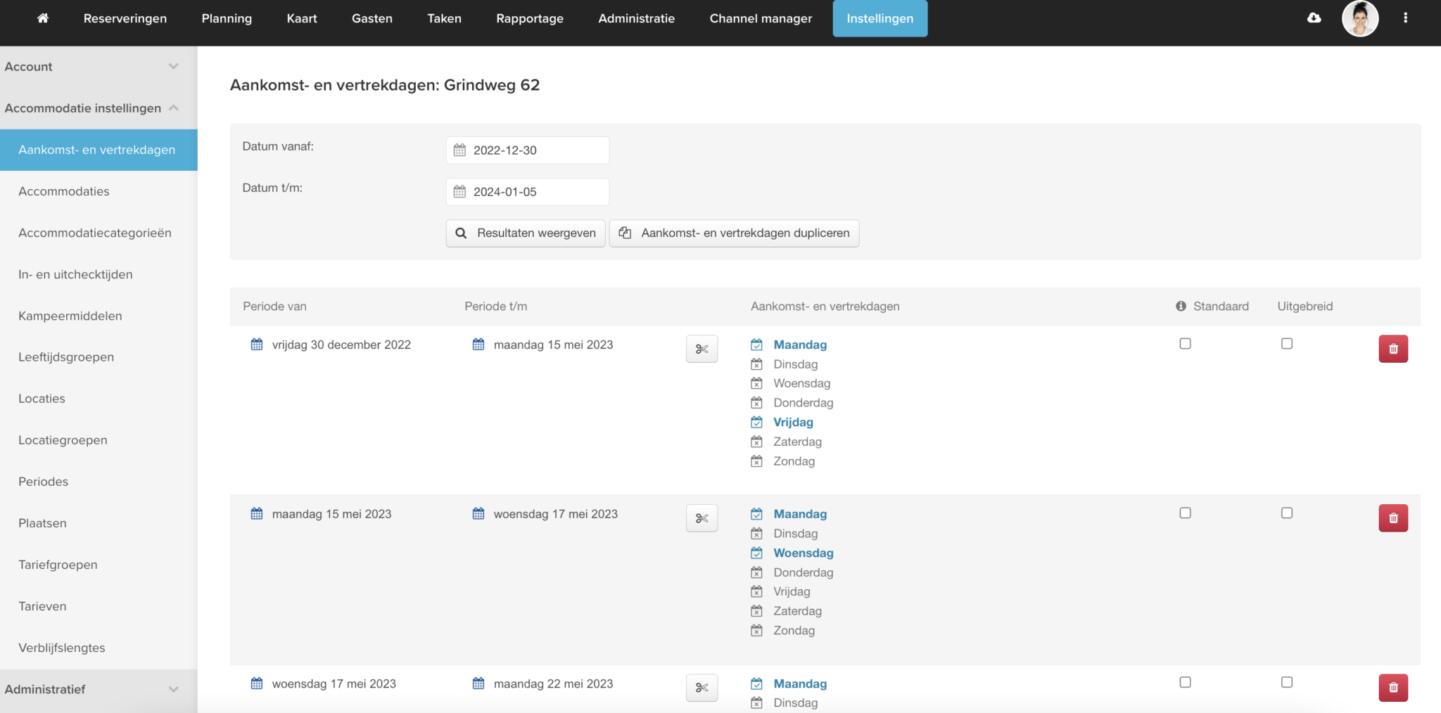Click the cloud download icon
Image resolution: width=1441 pixels, height=713 pixels.
[1314, 18]
